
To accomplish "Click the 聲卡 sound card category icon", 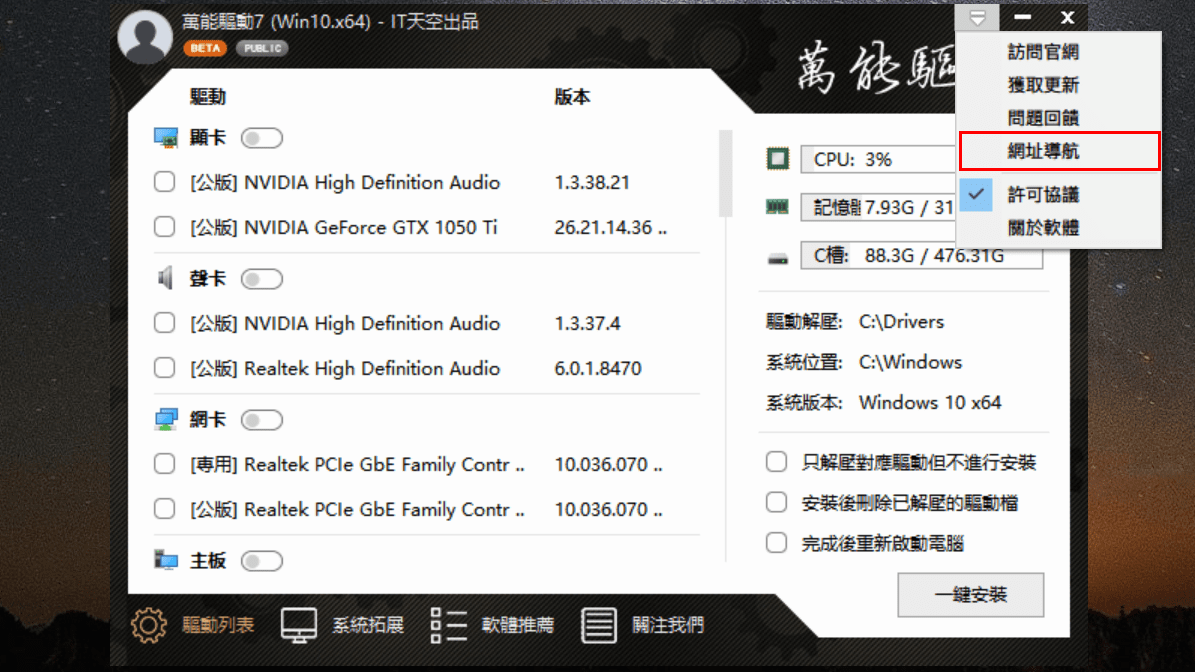I will coord(165,278).
